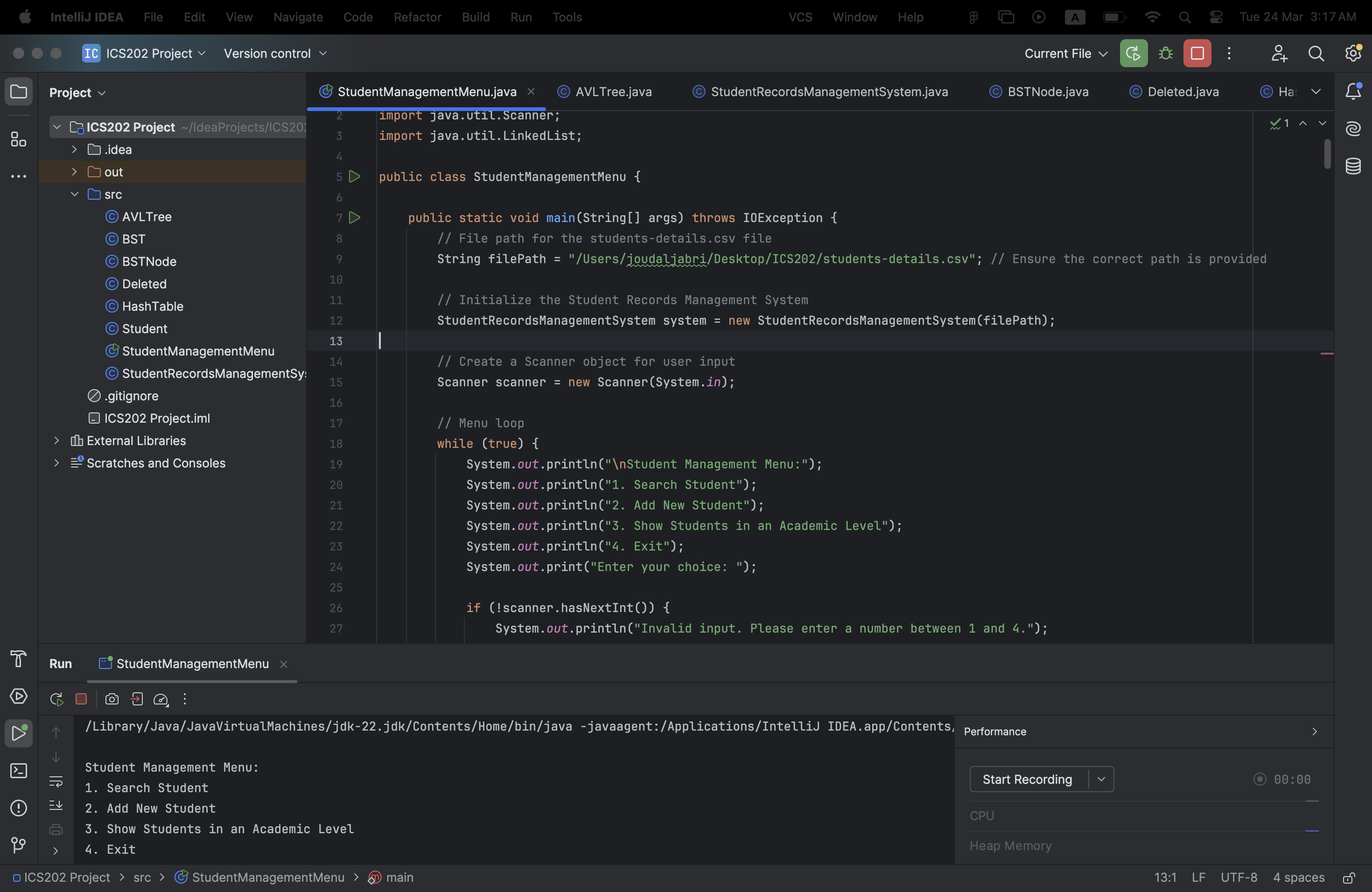Expand External Libraries node
Image resolution: width=1372 pixels, height=892 pixels.
coord(56,441)
